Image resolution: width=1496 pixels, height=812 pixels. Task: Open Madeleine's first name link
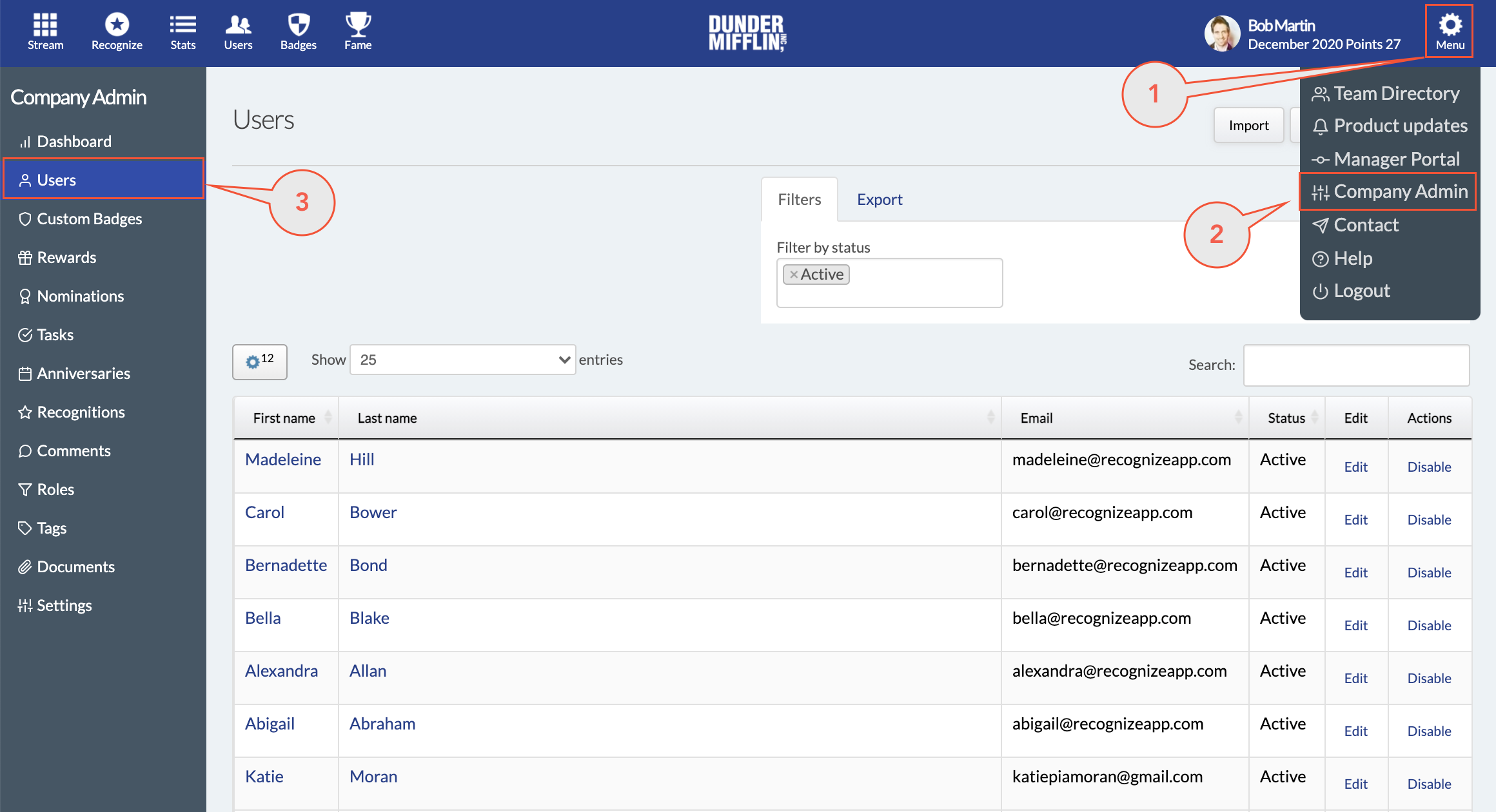[283, 459]
